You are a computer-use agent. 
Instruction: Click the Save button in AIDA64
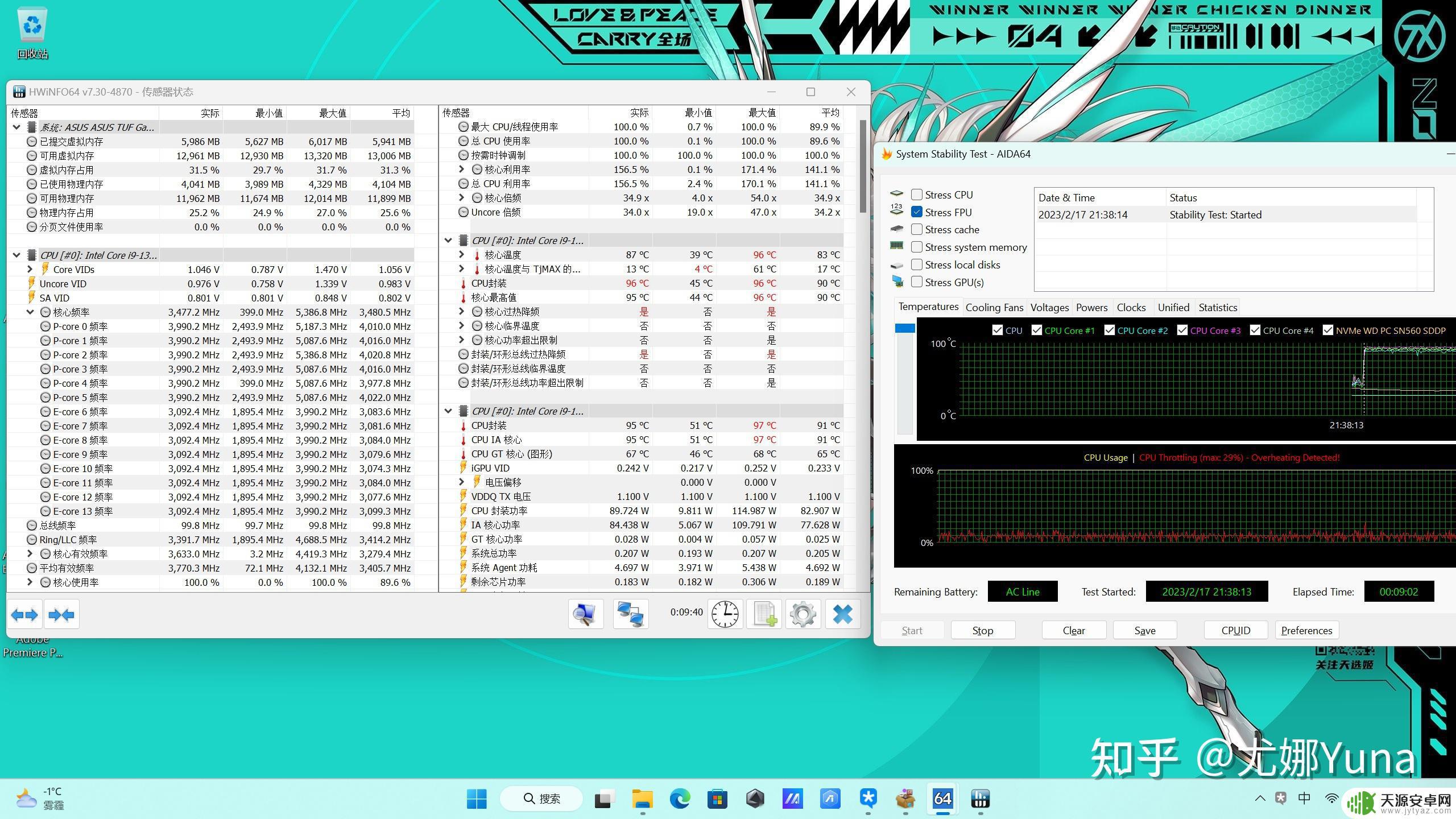[x=1144, y=630]
